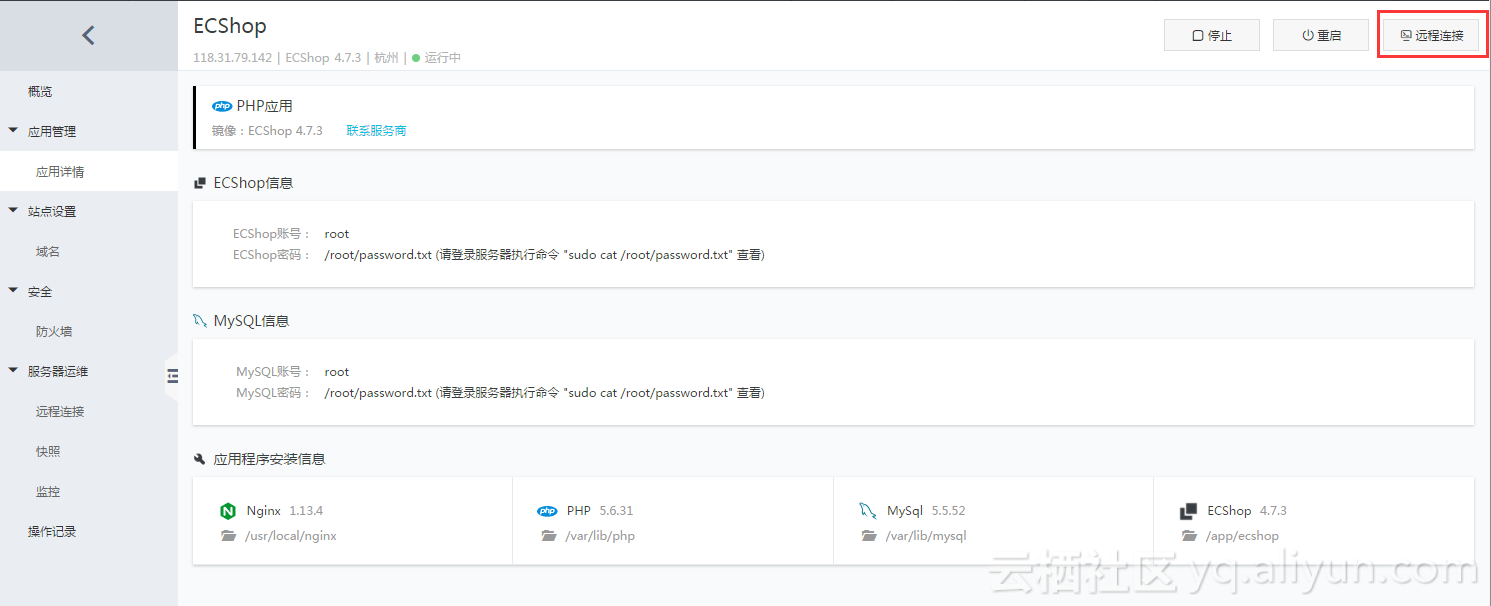Click the ECShop page title
1491x606 pixels.
click(230, 26)
